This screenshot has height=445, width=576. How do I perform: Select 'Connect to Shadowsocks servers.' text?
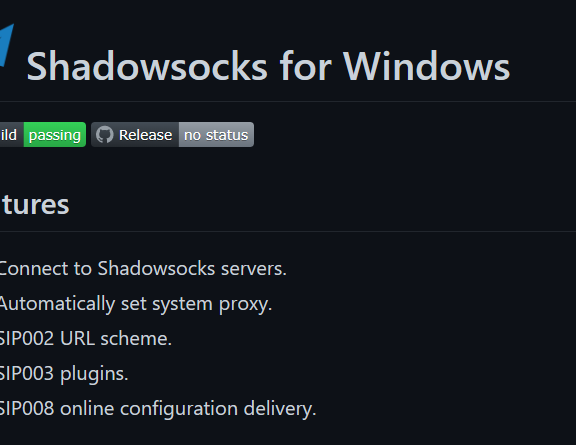(143, 268)
